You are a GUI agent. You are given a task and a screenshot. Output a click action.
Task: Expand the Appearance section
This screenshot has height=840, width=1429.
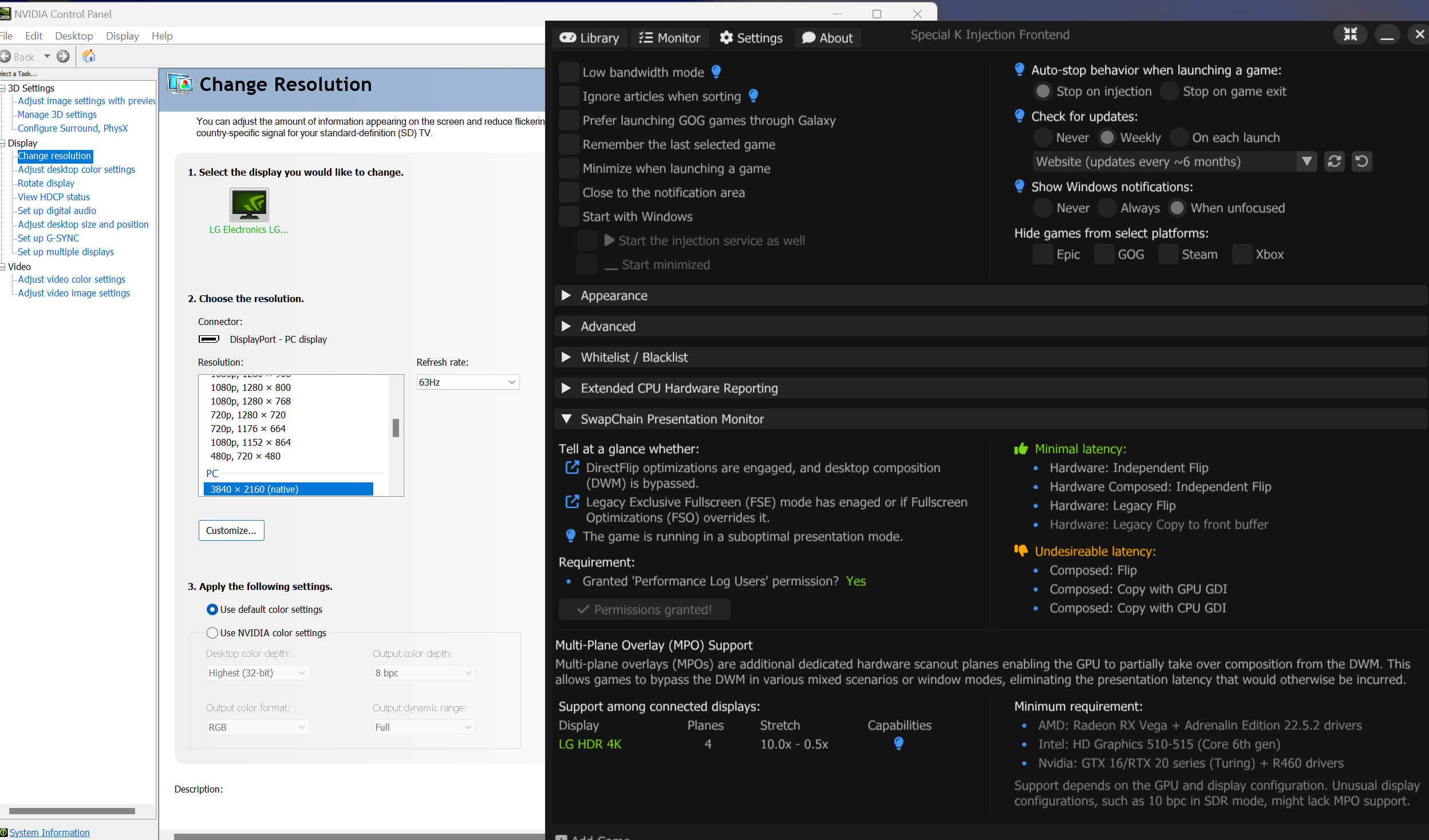pos(991,295)
